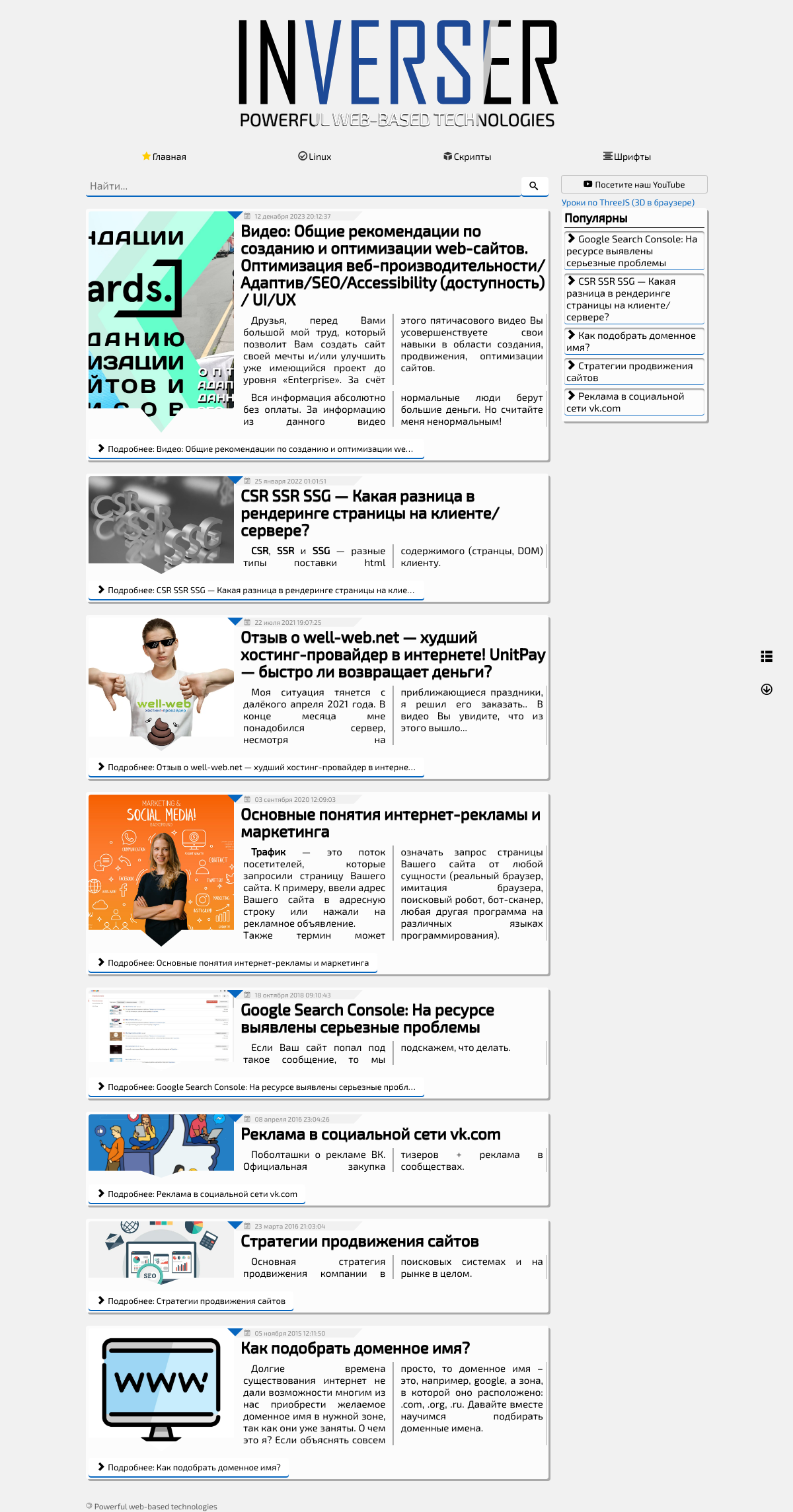Open article title Как подобрать доменное имя?
This screenshot has width=793, height=1512.
(356, 1348)
